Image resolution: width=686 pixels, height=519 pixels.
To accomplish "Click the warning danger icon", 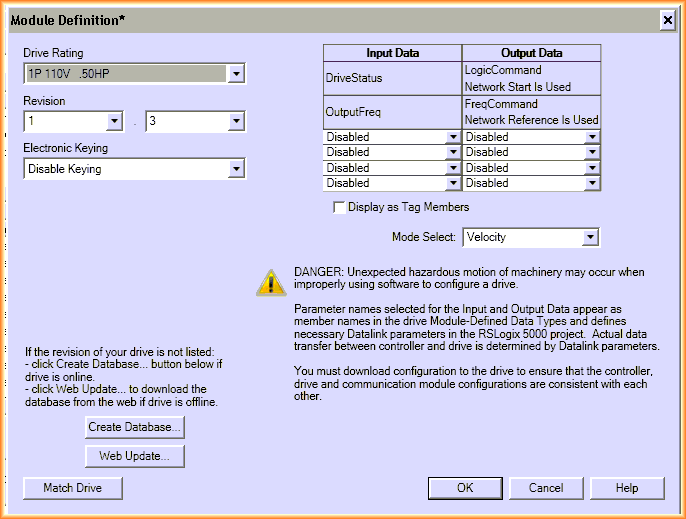I will pyautogui.click(x=270, y=283).
